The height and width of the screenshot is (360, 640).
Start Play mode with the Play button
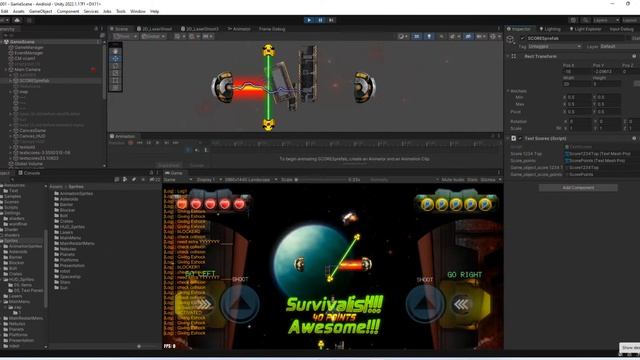pos(309,20)
